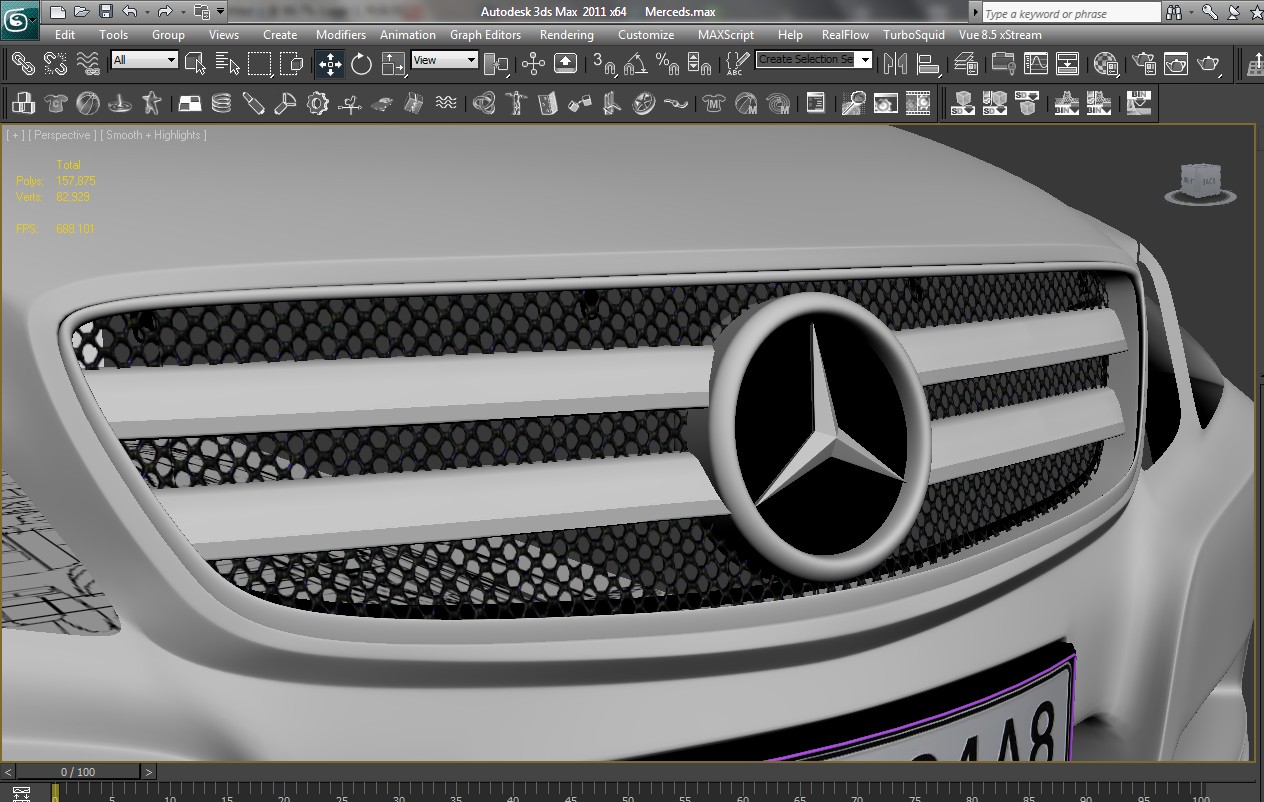Click the keyword search input field

click(x=1071, y=13)
